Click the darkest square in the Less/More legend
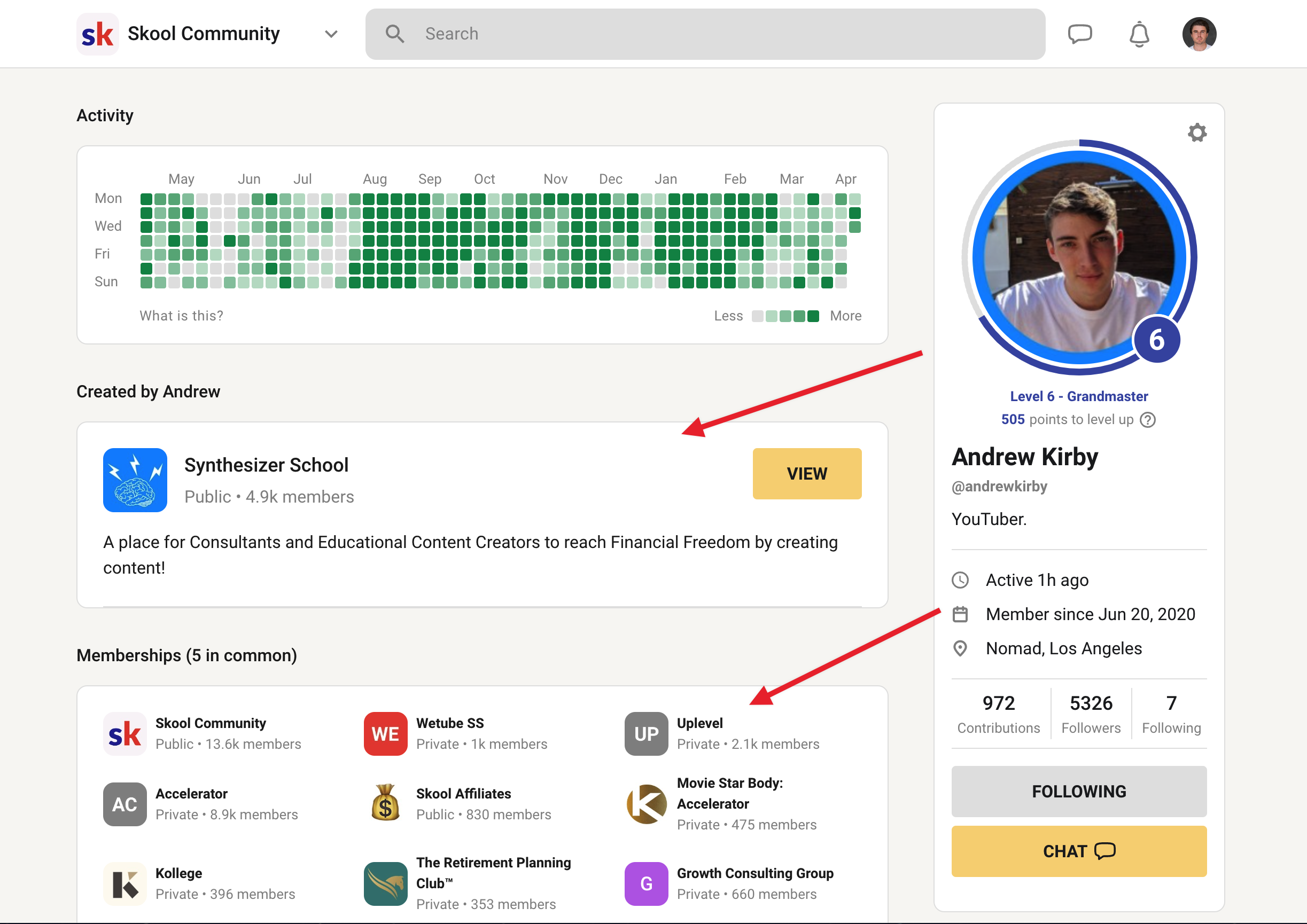1307x924 pixels. point(813,315)
